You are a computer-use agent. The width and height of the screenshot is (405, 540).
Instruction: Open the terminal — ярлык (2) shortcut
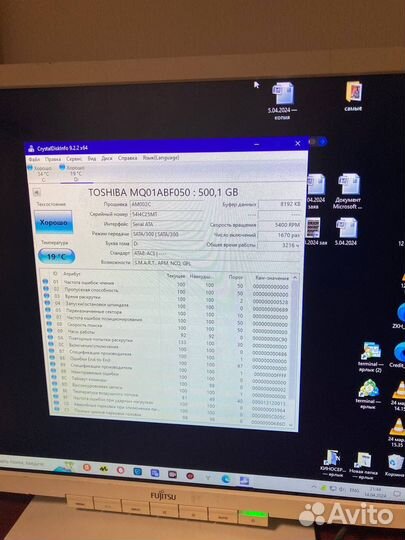pyautogui.click(x=370, y=357)
